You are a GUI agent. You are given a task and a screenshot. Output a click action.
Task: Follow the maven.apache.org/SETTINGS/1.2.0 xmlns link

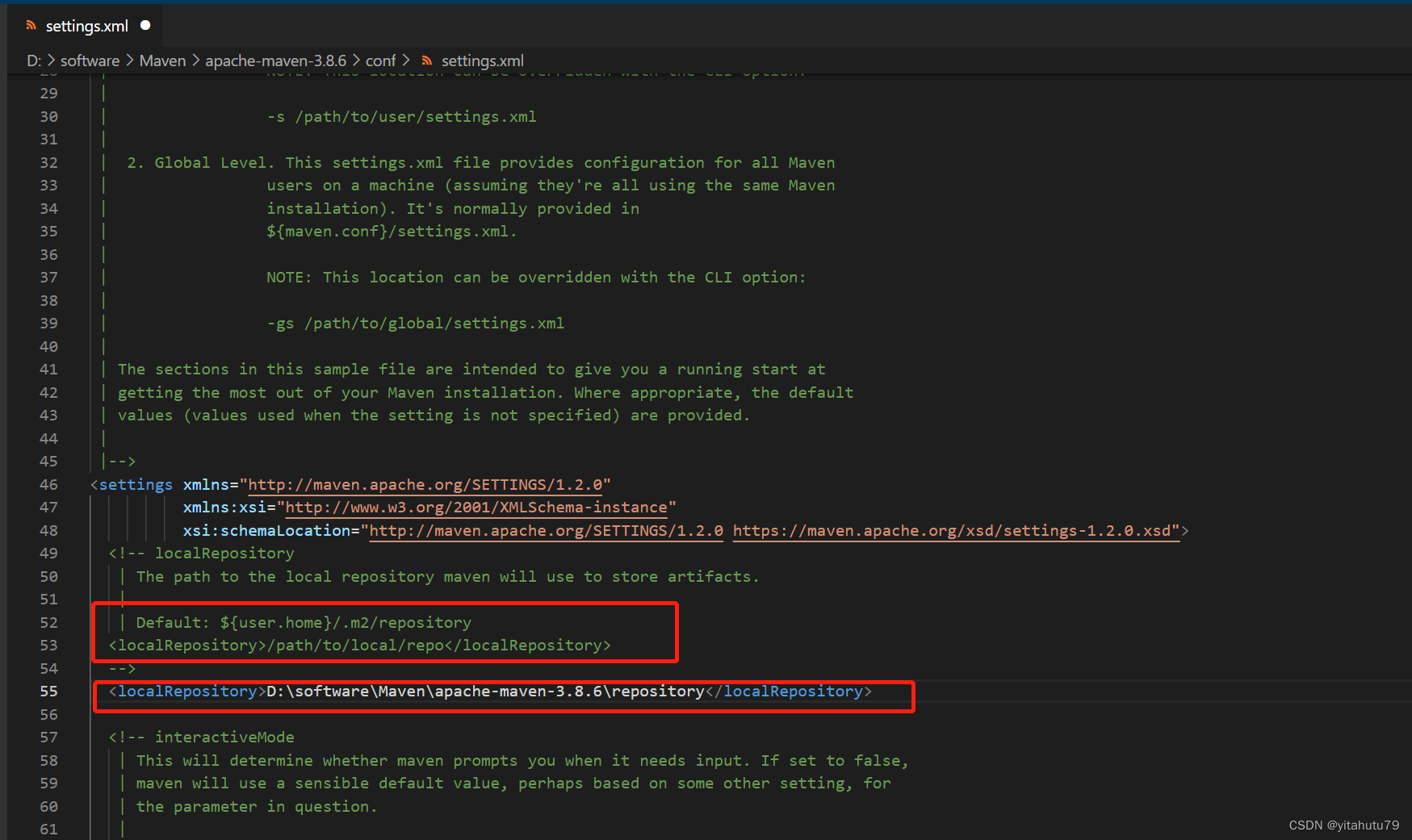(425, 485)
